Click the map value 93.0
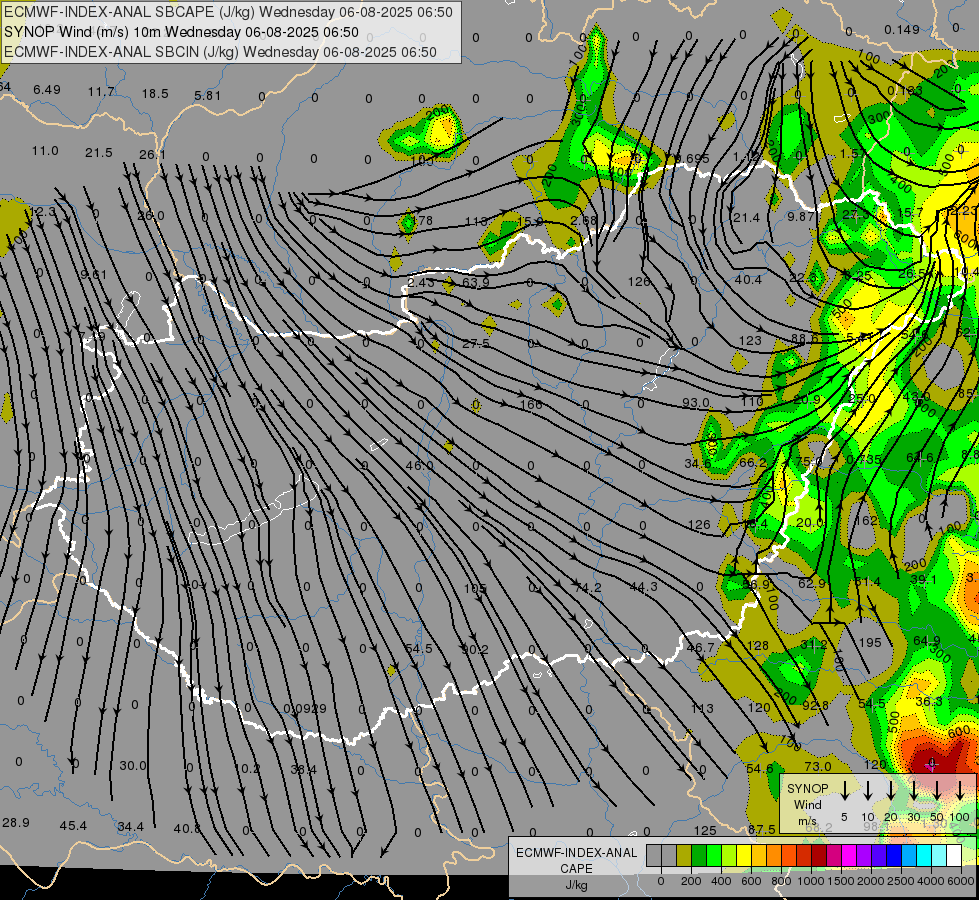 click(696, 403)
